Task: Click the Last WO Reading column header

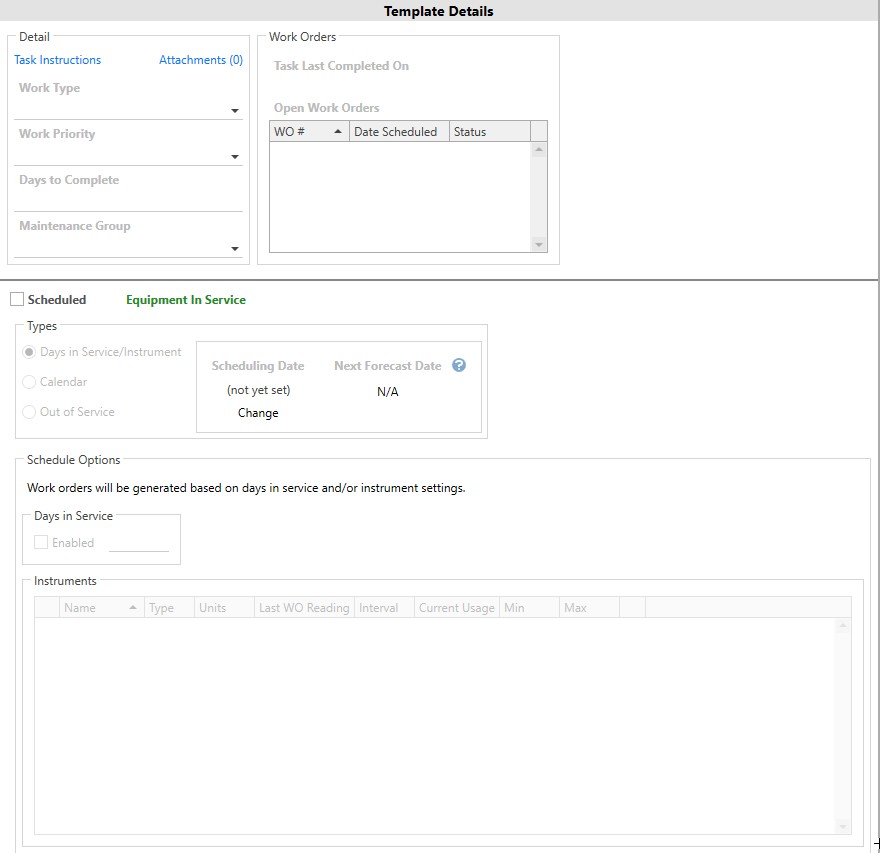Action: pyautogui.click(x=304, y=608)
